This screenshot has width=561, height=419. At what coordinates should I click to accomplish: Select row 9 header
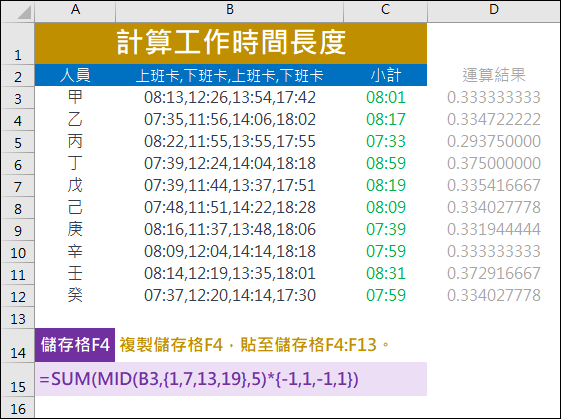[x=18, y=230]
